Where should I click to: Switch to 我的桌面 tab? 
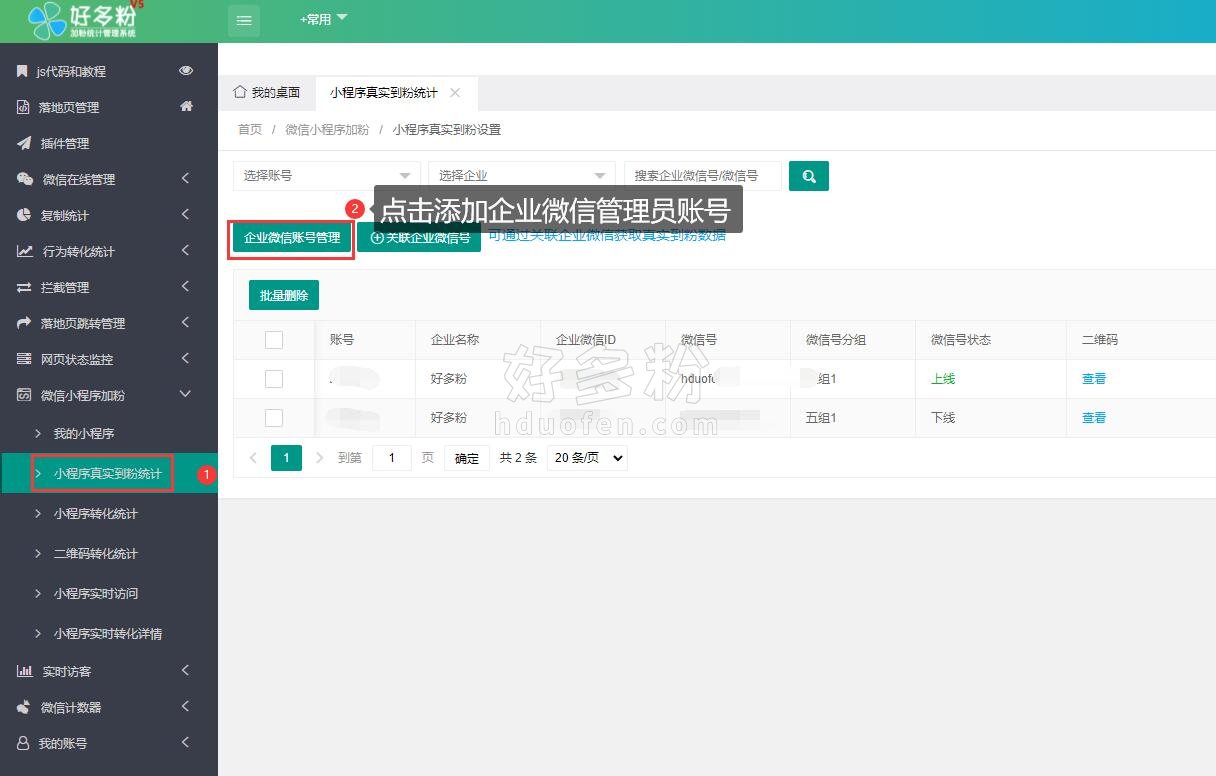[267, 93]
